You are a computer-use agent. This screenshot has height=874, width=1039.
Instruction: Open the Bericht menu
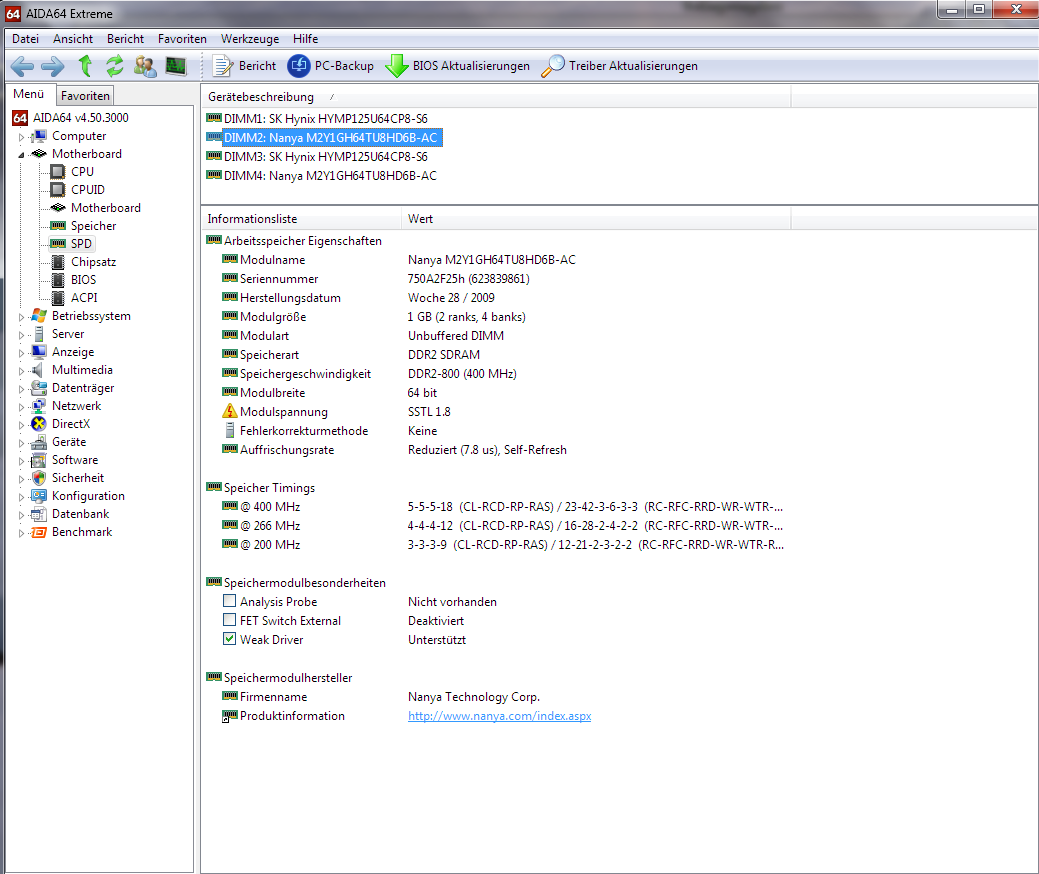[x=125, y=39]
